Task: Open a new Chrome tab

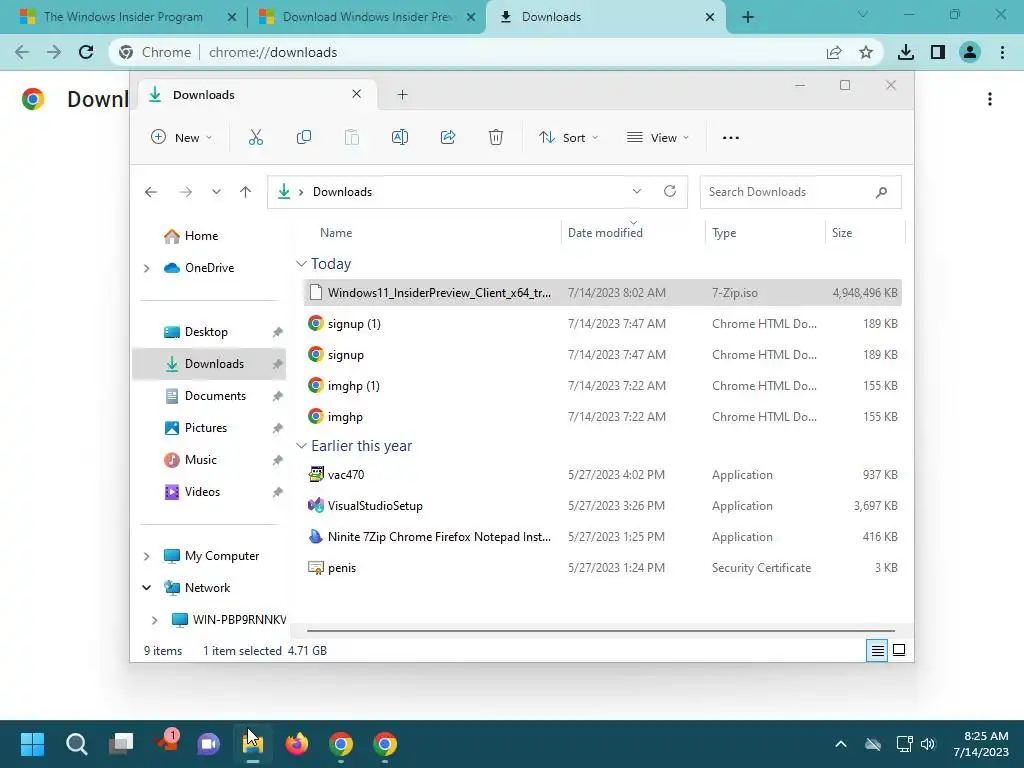Action: pyautogui.click(x=748, y=17)
